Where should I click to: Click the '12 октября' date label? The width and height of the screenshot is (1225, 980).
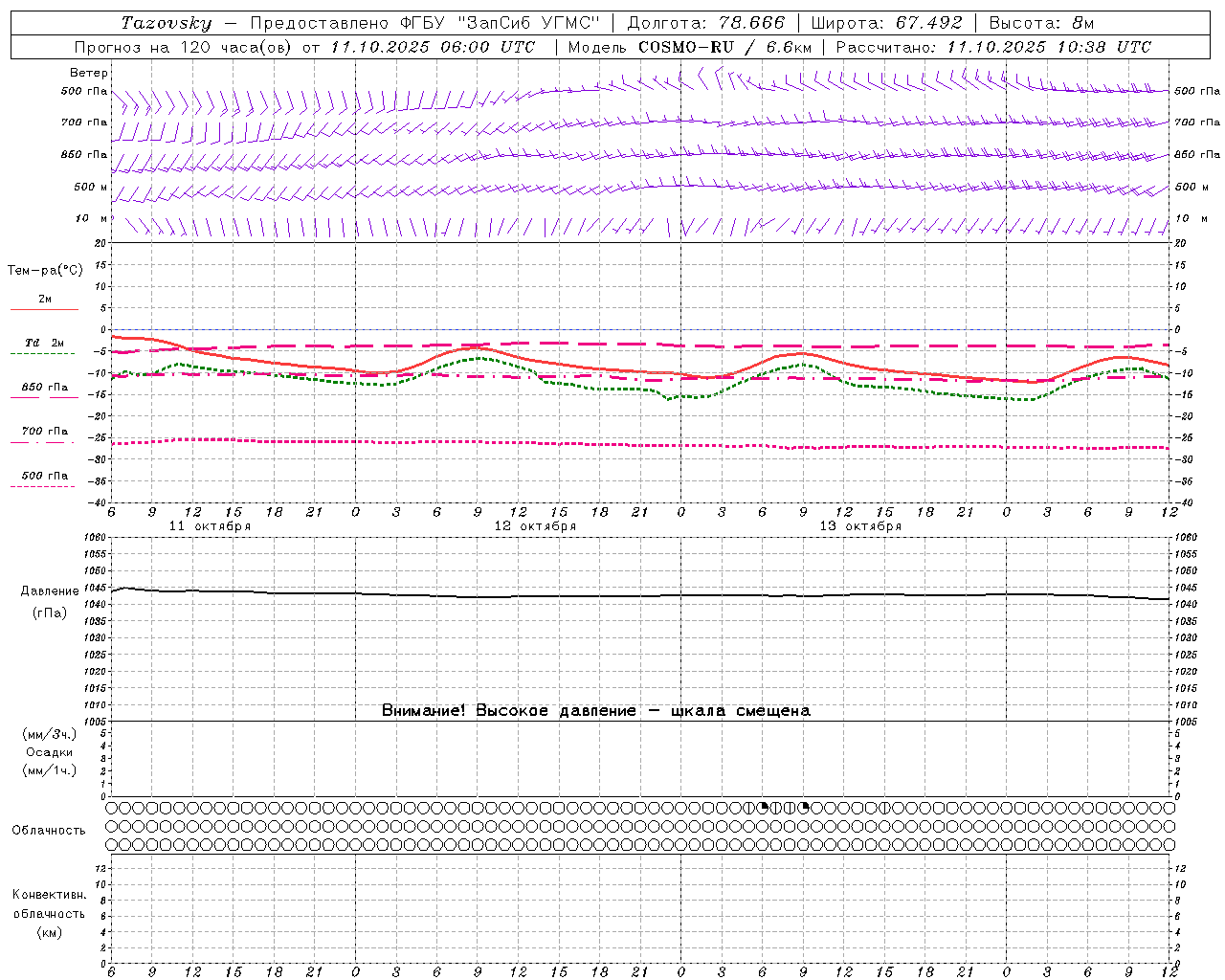[535, 526]
